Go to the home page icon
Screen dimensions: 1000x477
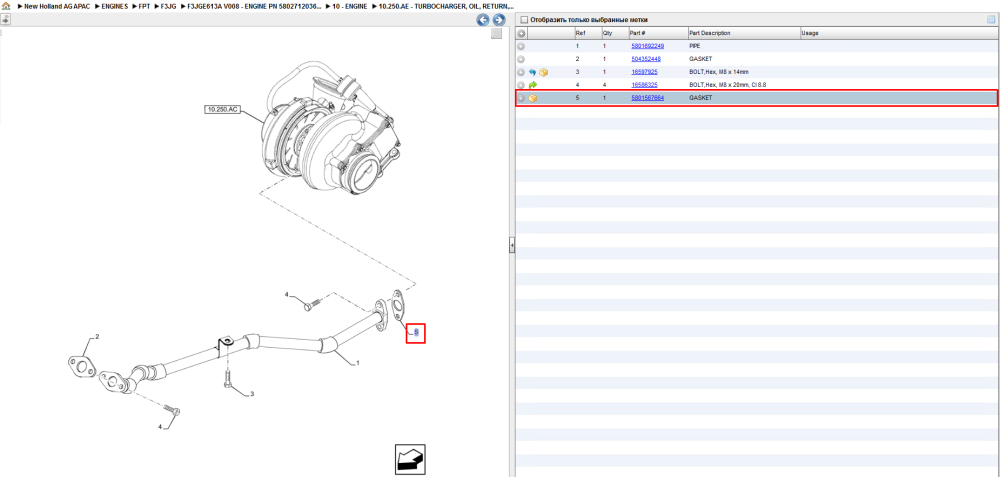click(x=6, y=6)
